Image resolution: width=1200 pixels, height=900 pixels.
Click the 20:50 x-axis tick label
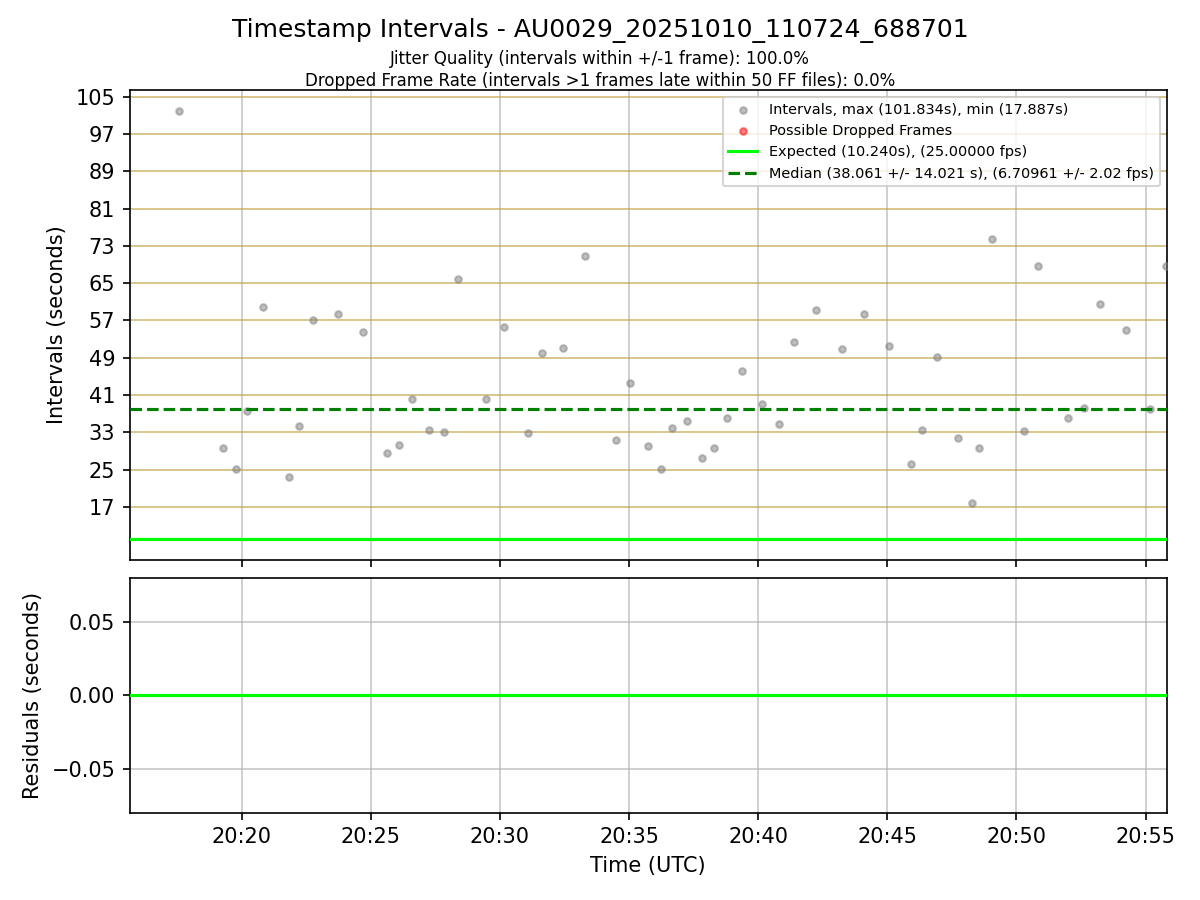pos(1016,837)
